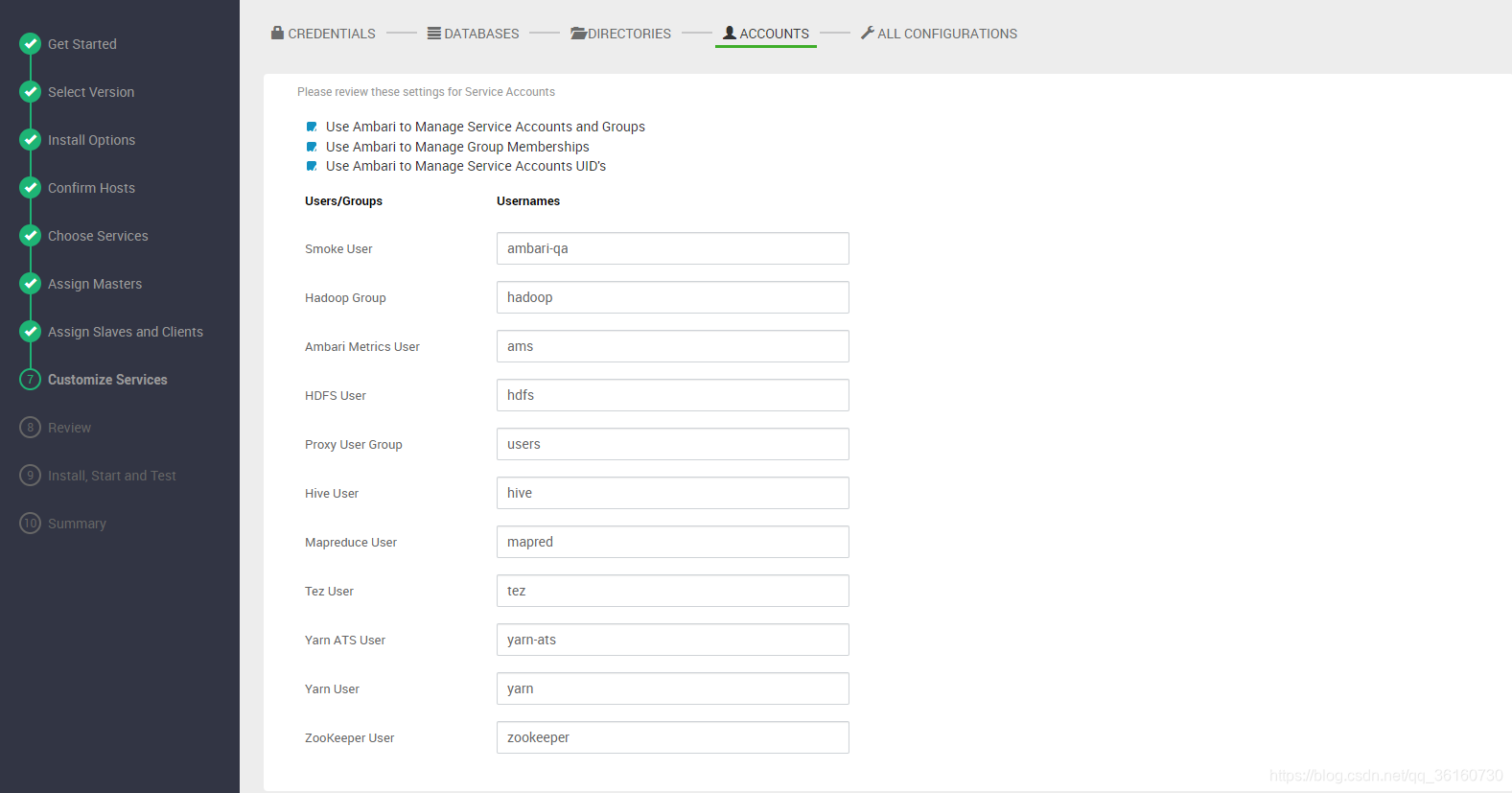Click the Yarn ATS User field
1512x793 pixels.
click(673, 640)
